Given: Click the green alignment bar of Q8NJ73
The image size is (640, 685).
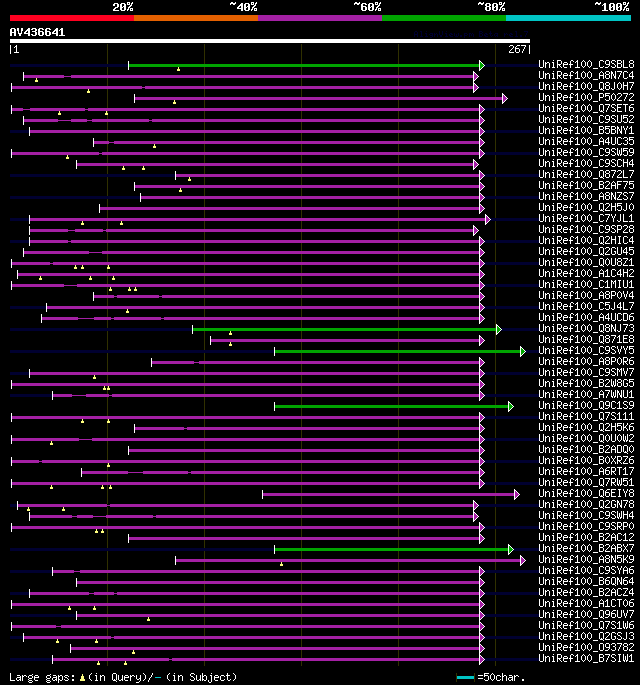Looking at the screenshot, I should click(345, 329).
